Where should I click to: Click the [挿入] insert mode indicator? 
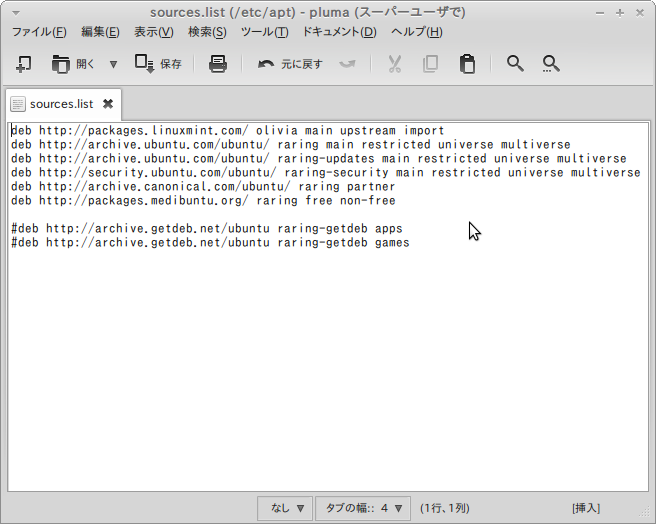pyautogui.click(x=586, y=508)
